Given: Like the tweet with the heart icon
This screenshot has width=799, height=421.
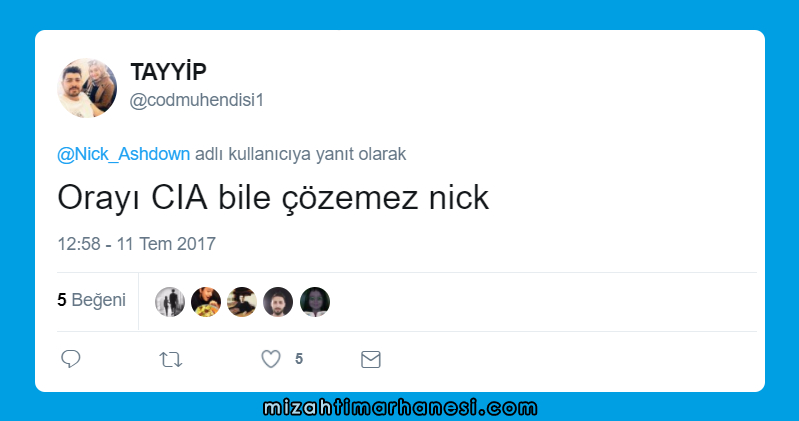Looking at the screenshot, I should tap(271, 359).
